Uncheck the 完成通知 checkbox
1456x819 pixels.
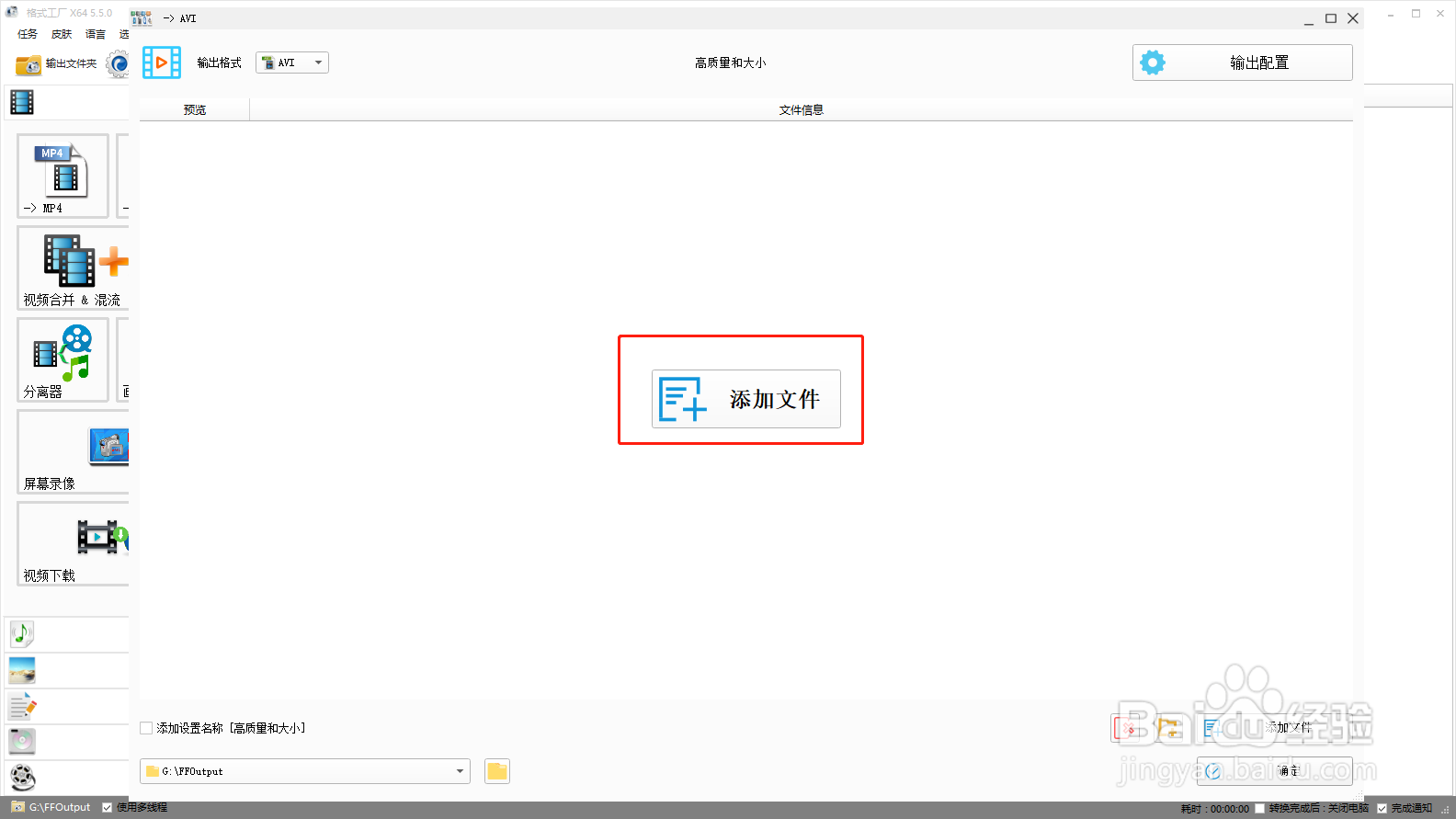click(1382, 808)
